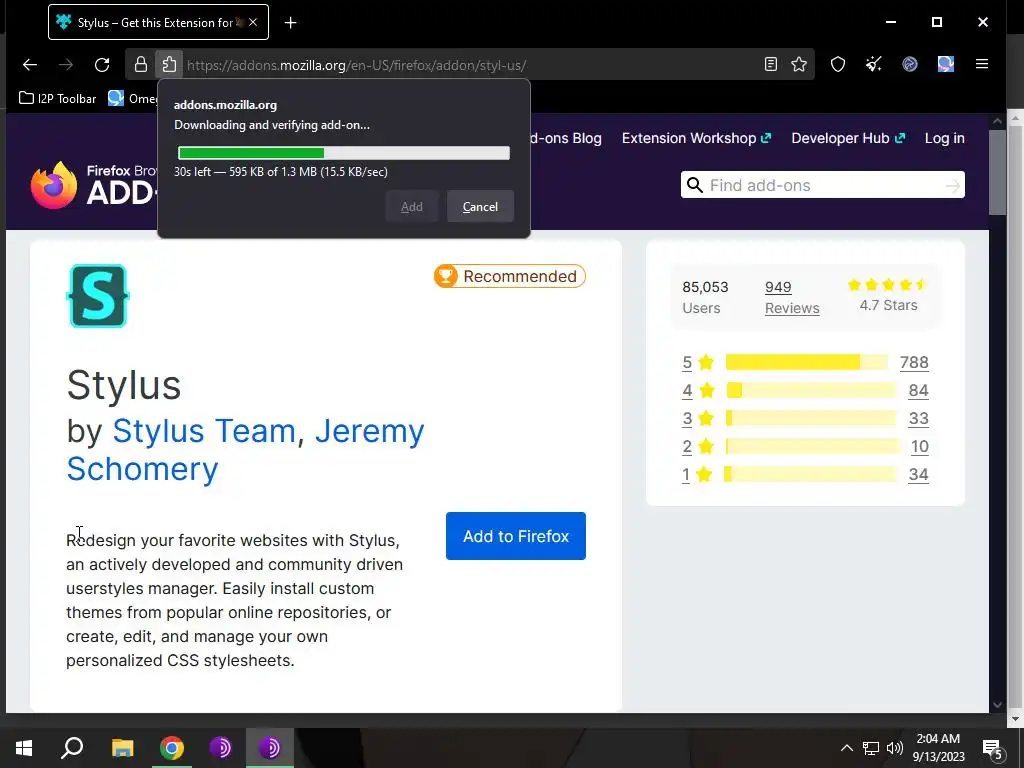Screen dimensions: 1024x768
Task: Open the 33 three-star reviews count
Action: 918,419
